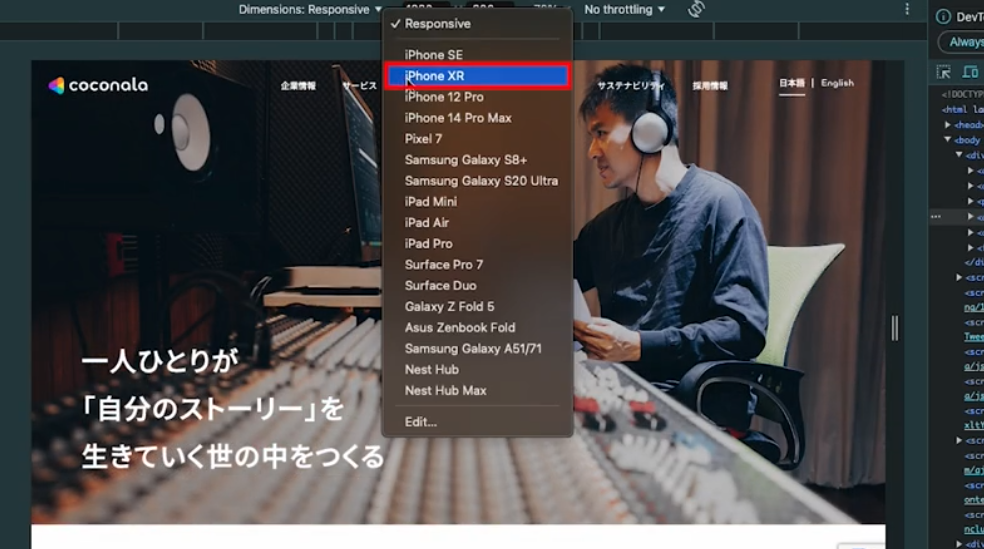Image resolution: width=984 pixels, height=549 pixels.
Task: Click the rotate screen icon
Action: click(696, 9)
